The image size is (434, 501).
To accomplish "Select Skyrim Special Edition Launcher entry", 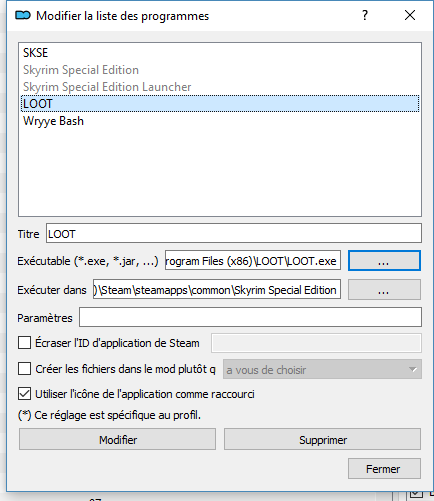I will coord(220,87).
